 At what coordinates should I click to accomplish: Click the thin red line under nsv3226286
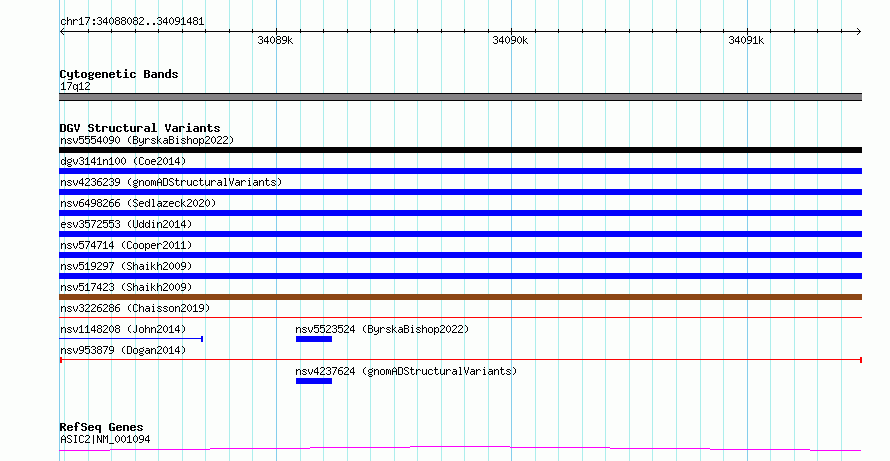[x=460, y=317]
